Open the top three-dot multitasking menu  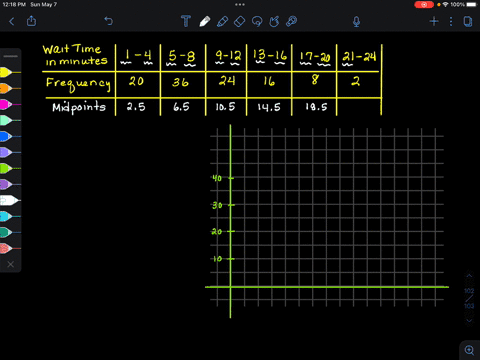coord(240,5)
